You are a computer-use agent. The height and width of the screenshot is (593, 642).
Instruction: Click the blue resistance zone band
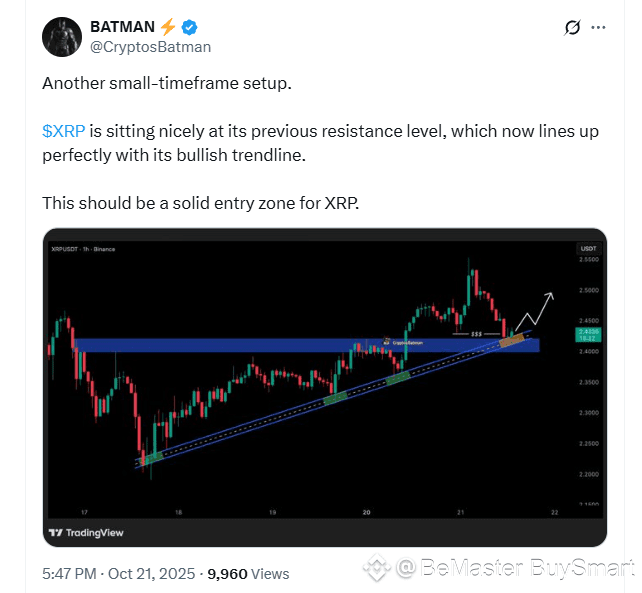click(200, 345)
